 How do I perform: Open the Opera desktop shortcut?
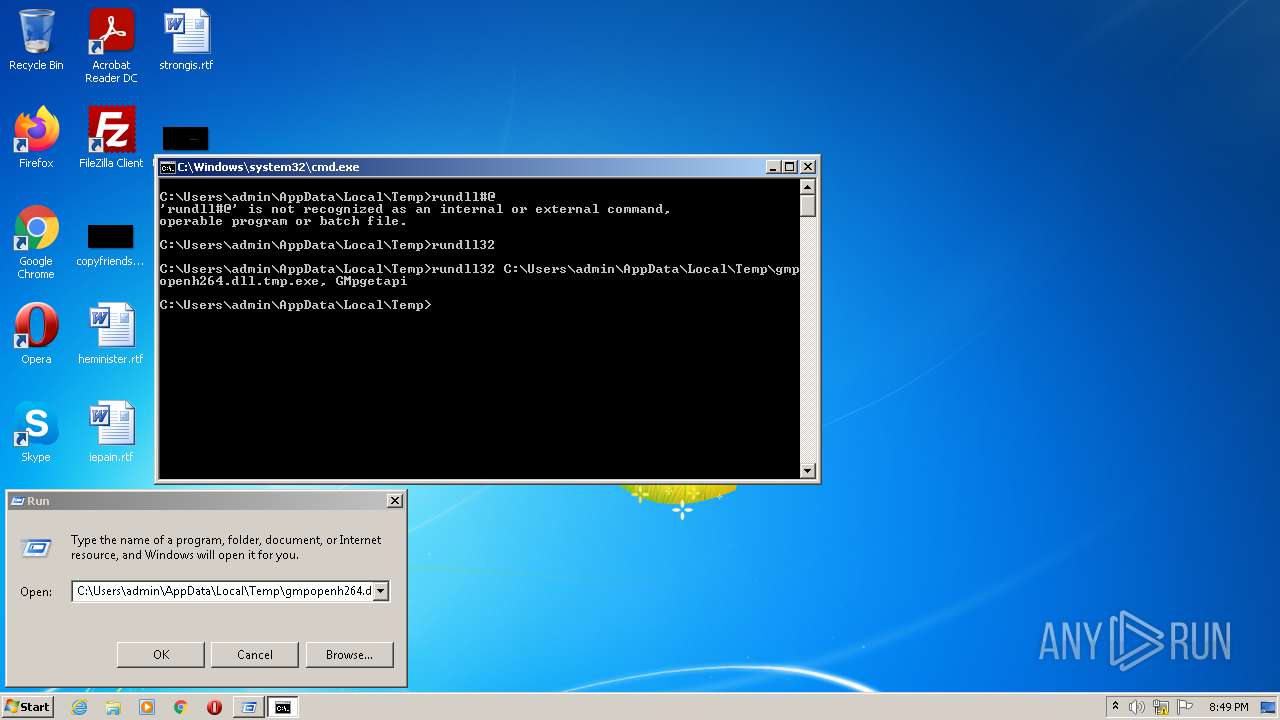click(36, 334)
